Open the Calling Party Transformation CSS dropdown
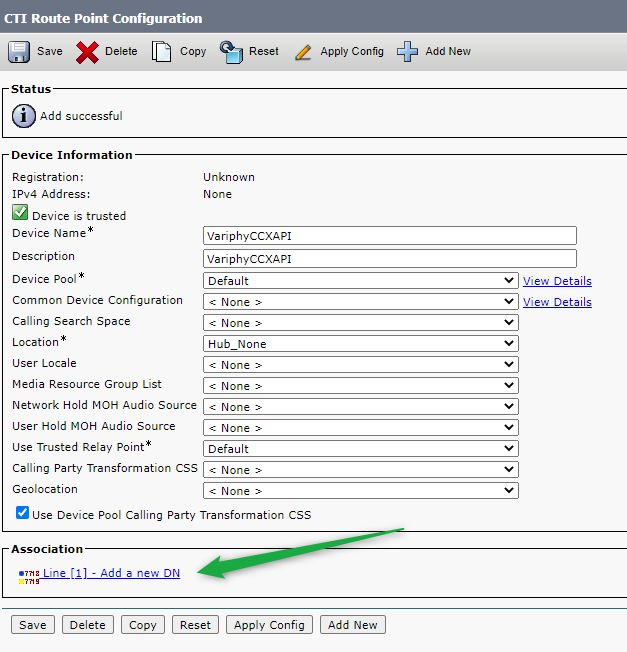Viewport: 627px width, 652px height. tap(360, 470)
